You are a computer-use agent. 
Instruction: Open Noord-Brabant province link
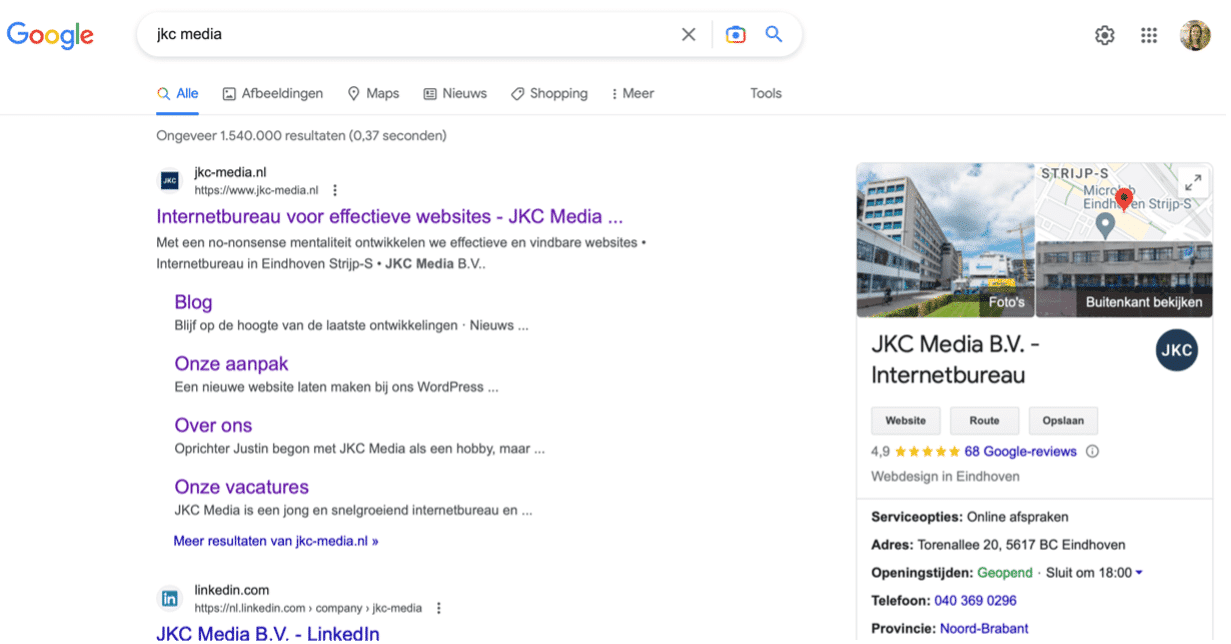tap(984, 629)
